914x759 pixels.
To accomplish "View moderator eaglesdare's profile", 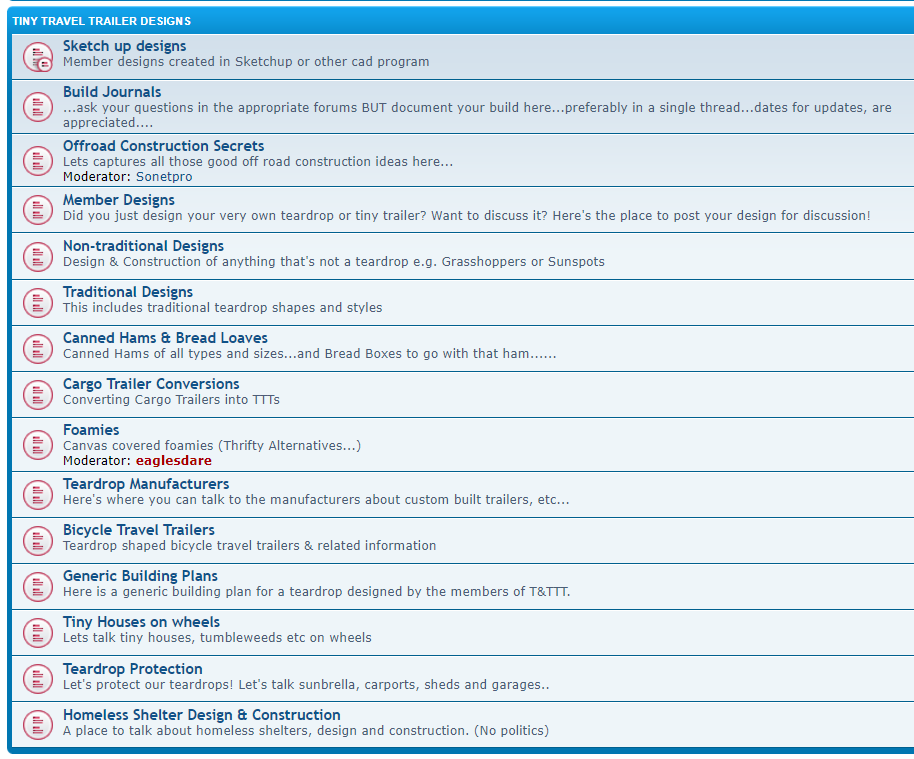I will tap(174, 461).
